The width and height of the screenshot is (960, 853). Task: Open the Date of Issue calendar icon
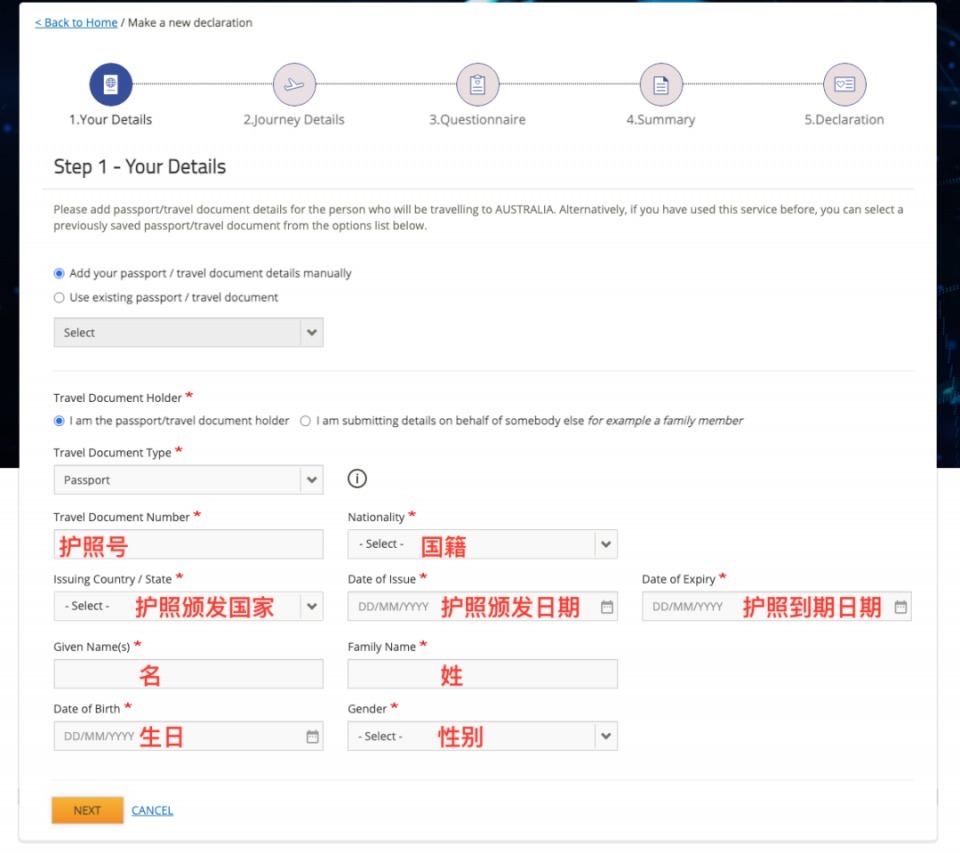(x=607, y=607)
